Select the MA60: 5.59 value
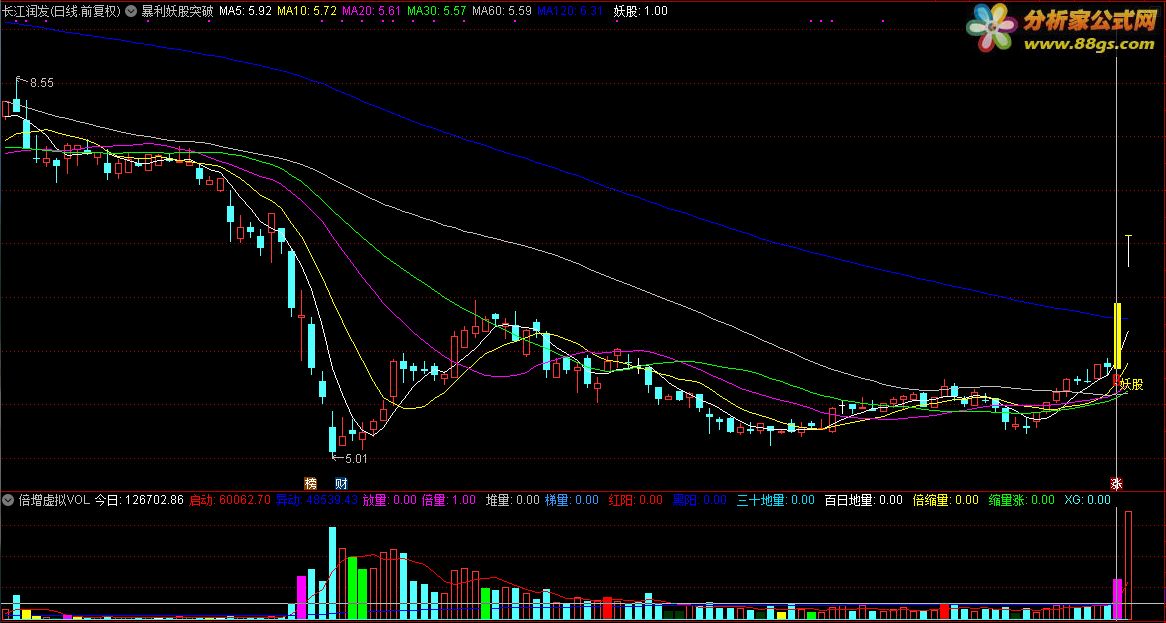The width and height of the screenshot is (1166, 623). (x=501, y=11)
